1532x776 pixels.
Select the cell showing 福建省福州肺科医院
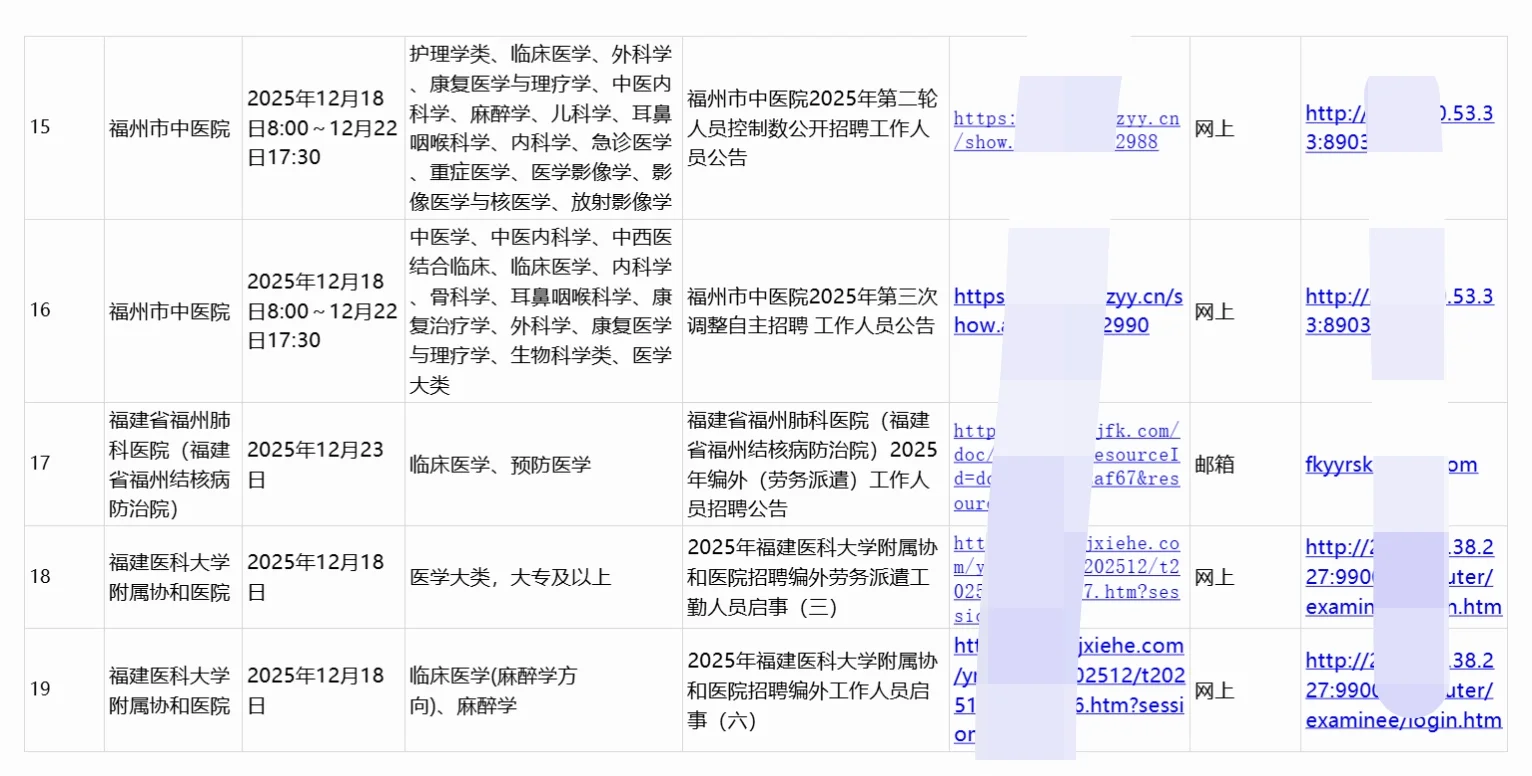point(172,463)
